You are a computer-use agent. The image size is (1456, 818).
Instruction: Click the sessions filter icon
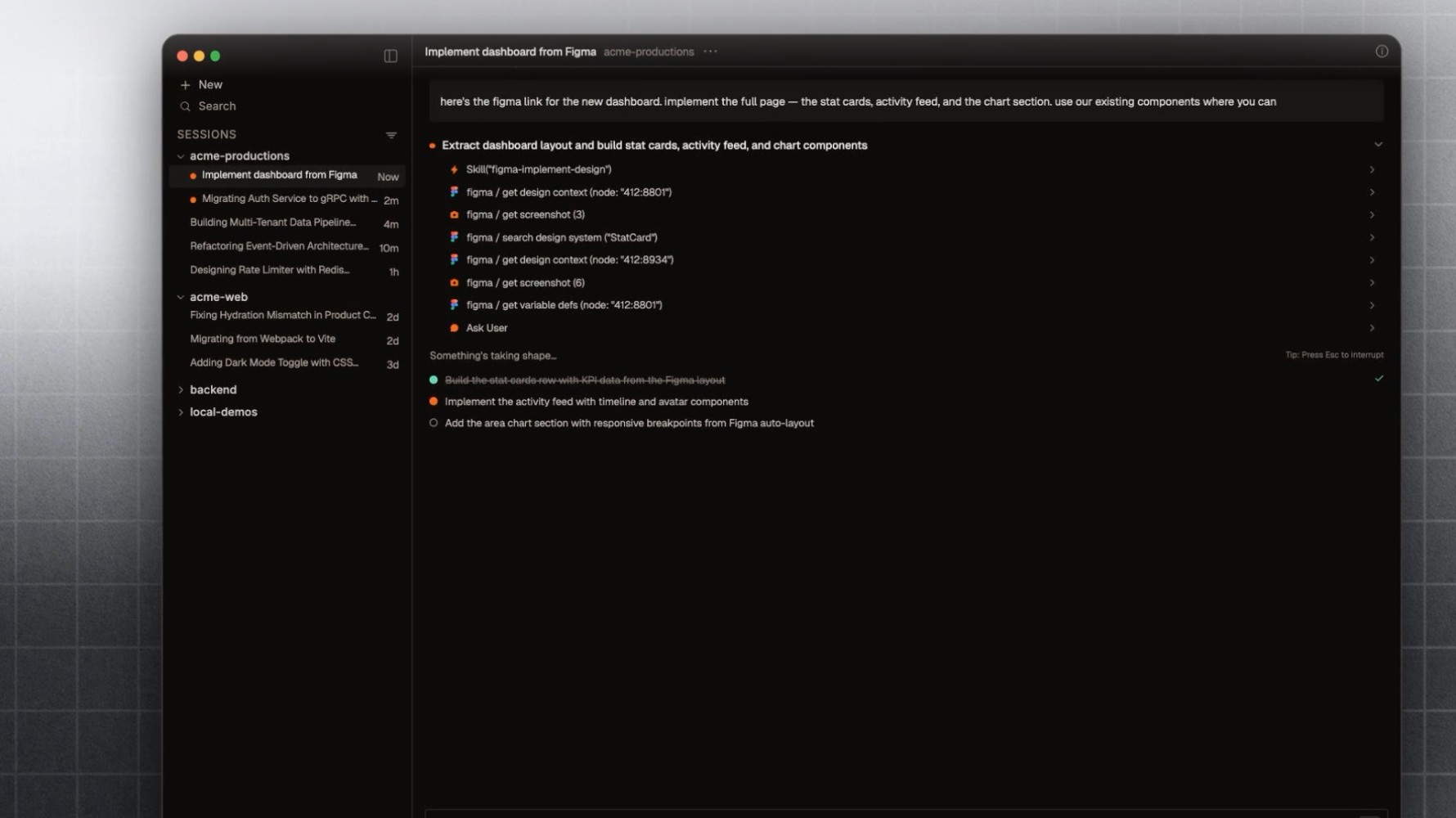(x=391, y=135)
